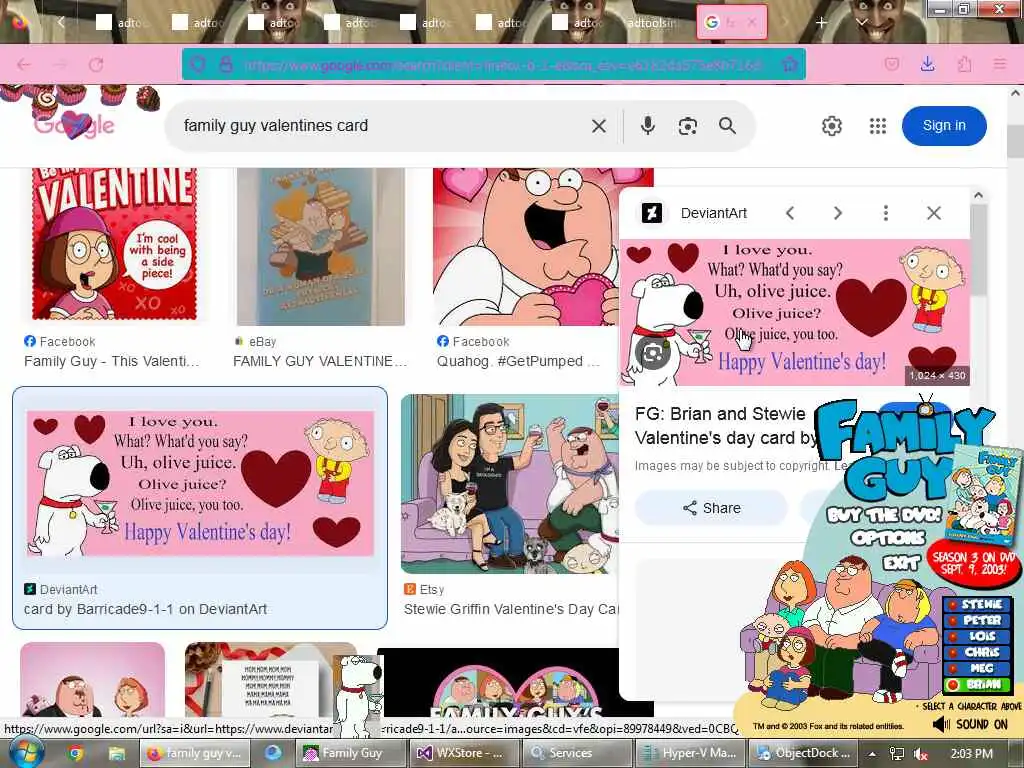Open Meg Valentine Facebook image result

tap(114, 244)
